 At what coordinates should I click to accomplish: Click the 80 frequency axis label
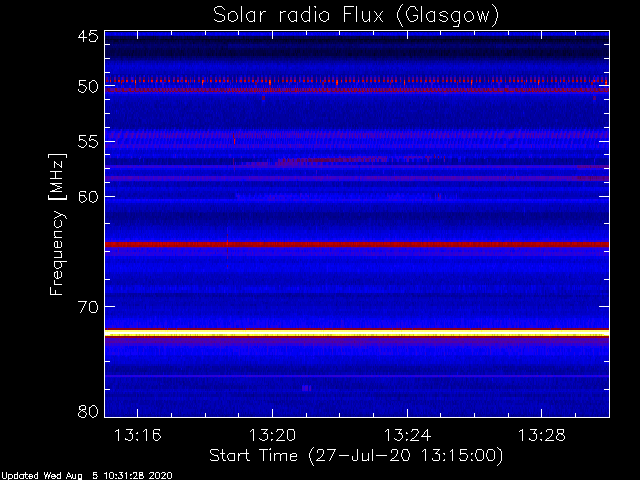pos(88,411)
